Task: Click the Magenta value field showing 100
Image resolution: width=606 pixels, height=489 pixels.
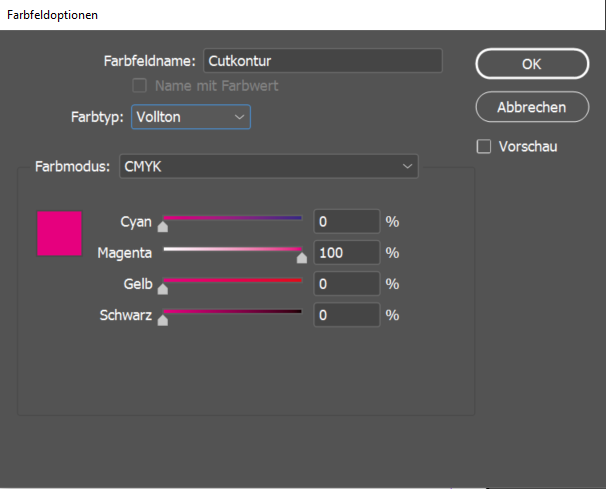Action: [346, 253]
